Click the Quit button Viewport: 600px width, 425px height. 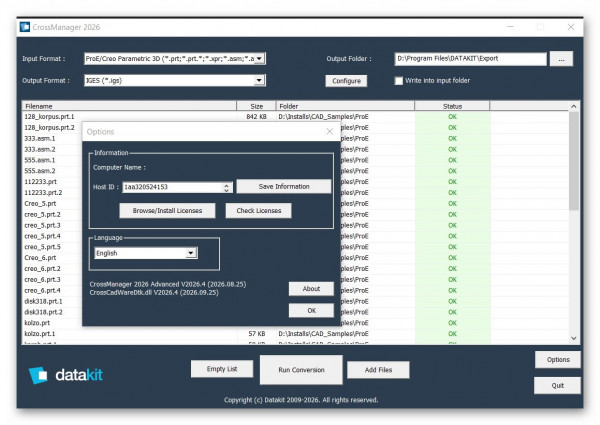pyautogui.click(x=558, y=386)
